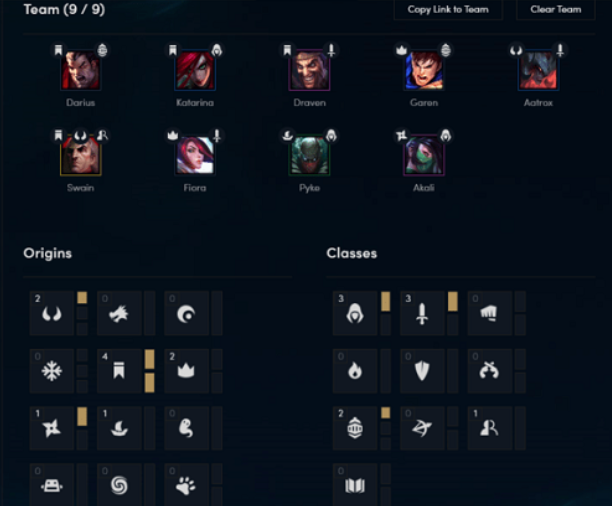The height and width of the screenshot is (506, 612).
Task: Select the Dragon origin icon
Action: (x=119, y=313)
